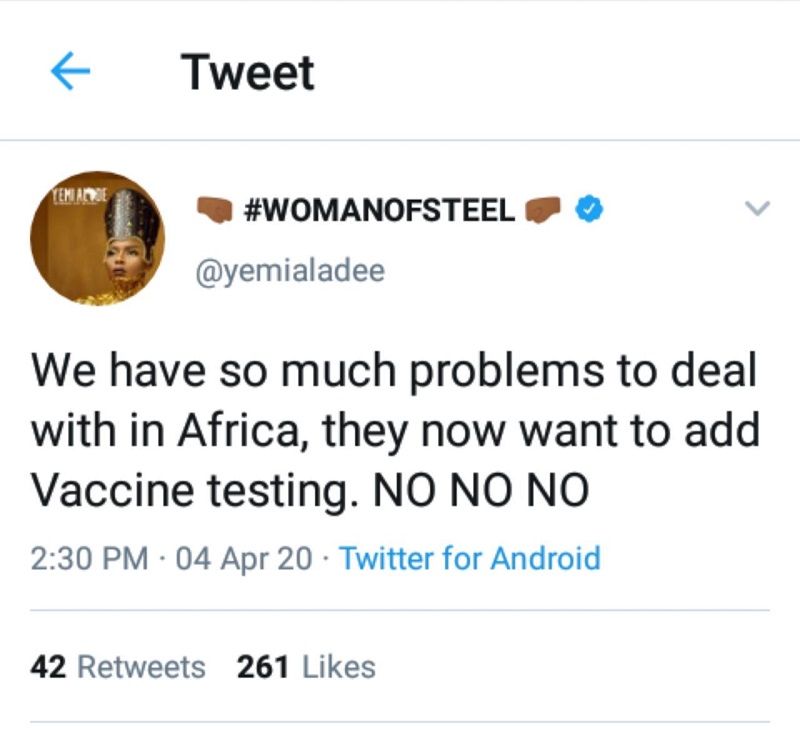This screenshot has width=800, height=730.
Task: Click the 2:30 PM timestamp
Action: pyautogui.click(x=89, y=558)
